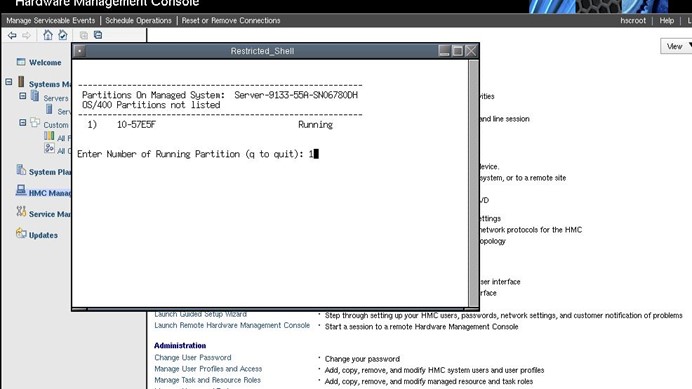Image resolution: width=692 pixels, height=389 pixels.
Task: Collapse the Servers tree node
Action: coord(23,96)
